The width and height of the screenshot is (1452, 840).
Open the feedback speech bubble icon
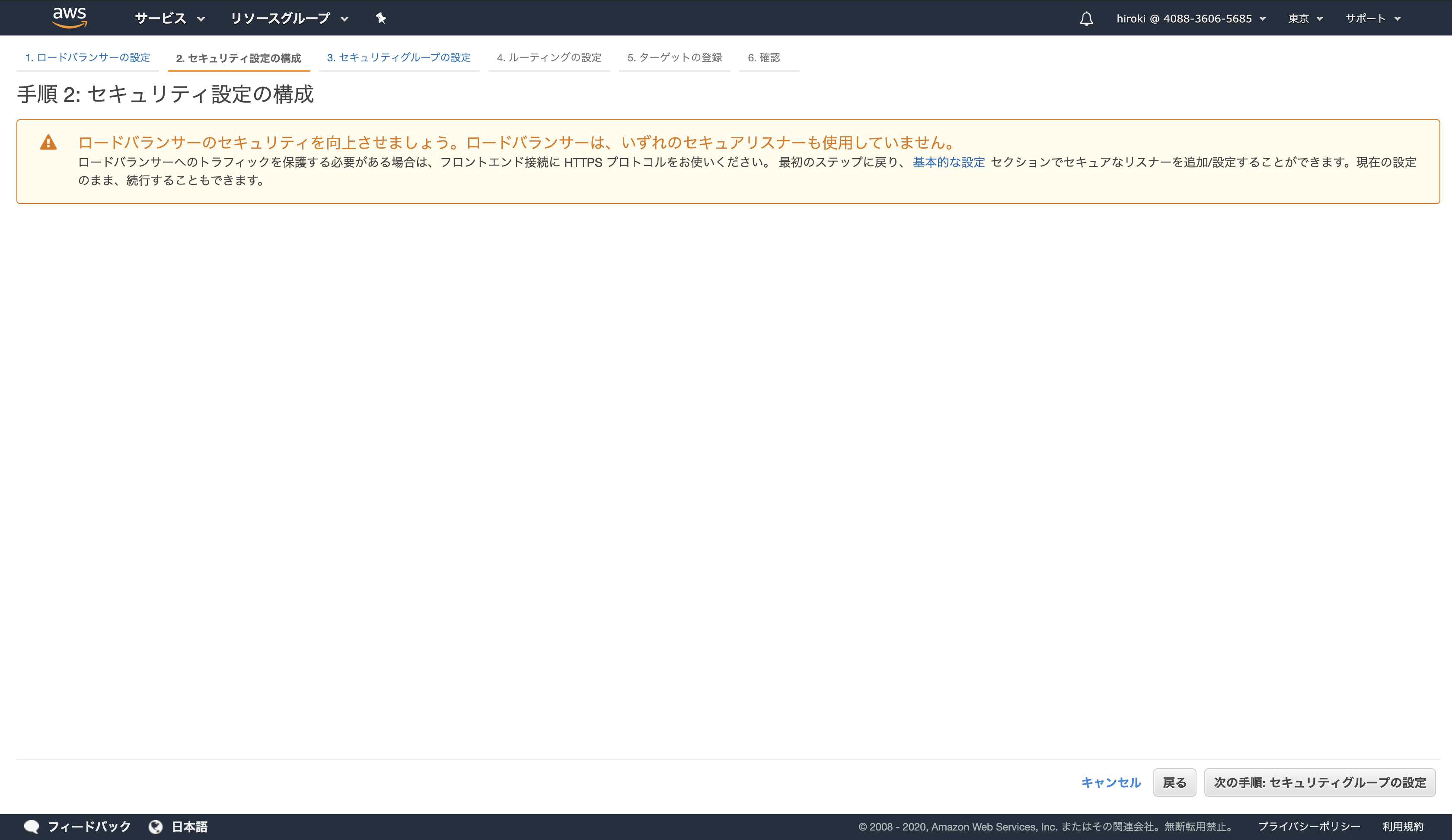32,826
